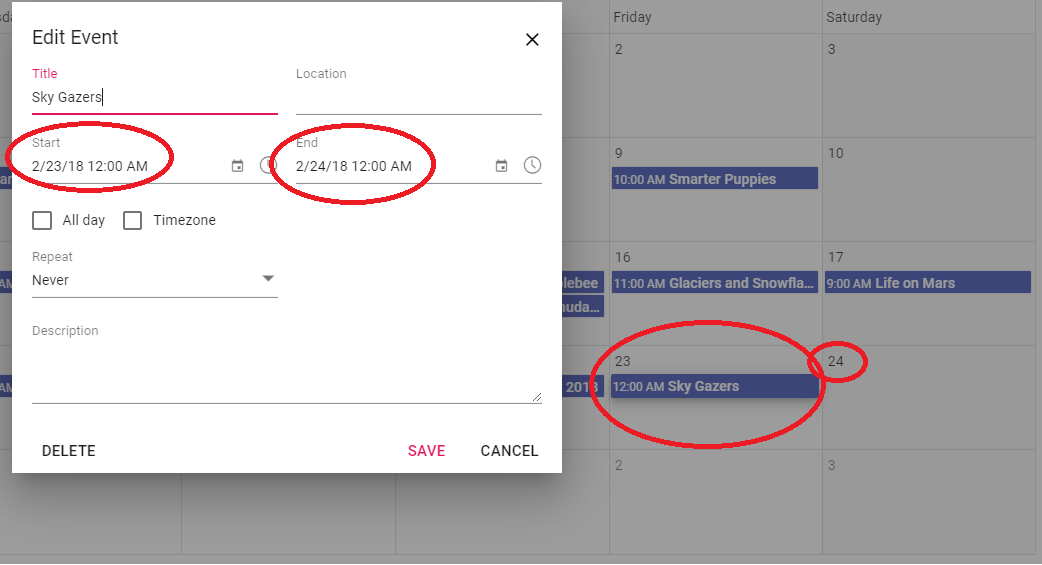Open the Start time clock picker
Viewport: 1042px width, 565px height.
coord(267,166)
